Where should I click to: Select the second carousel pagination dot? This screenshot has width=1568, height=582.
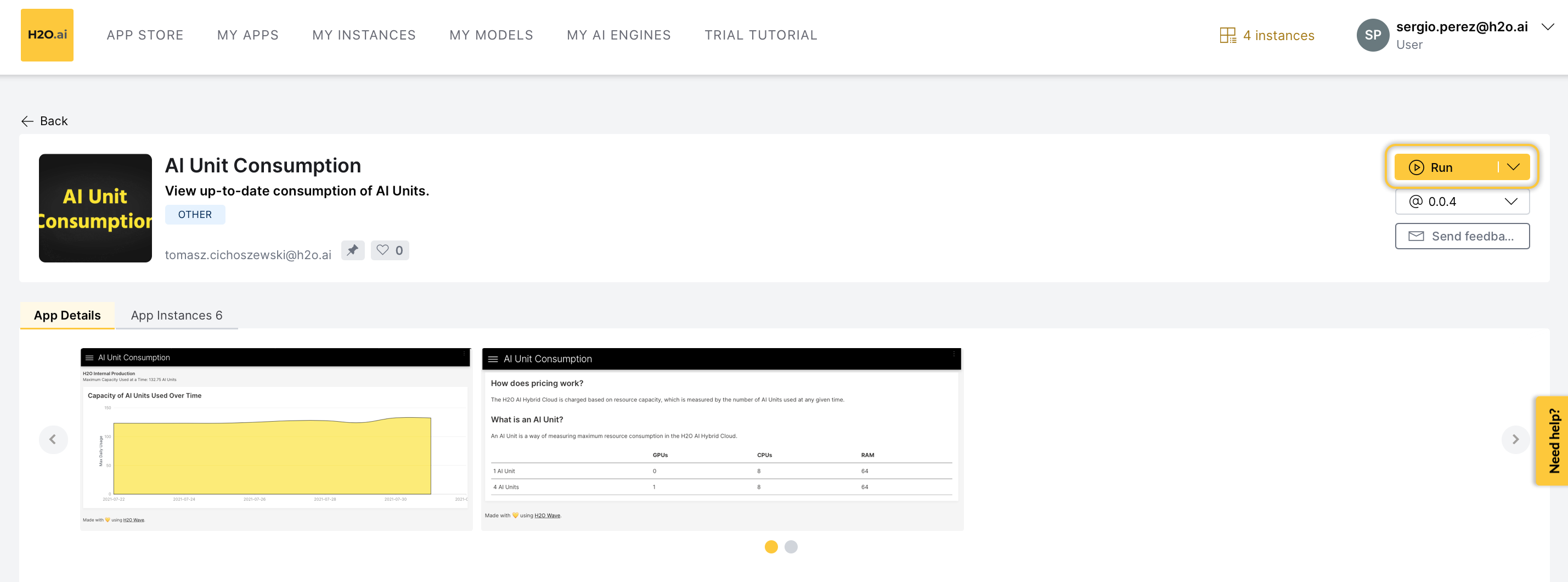pos(791,547)
